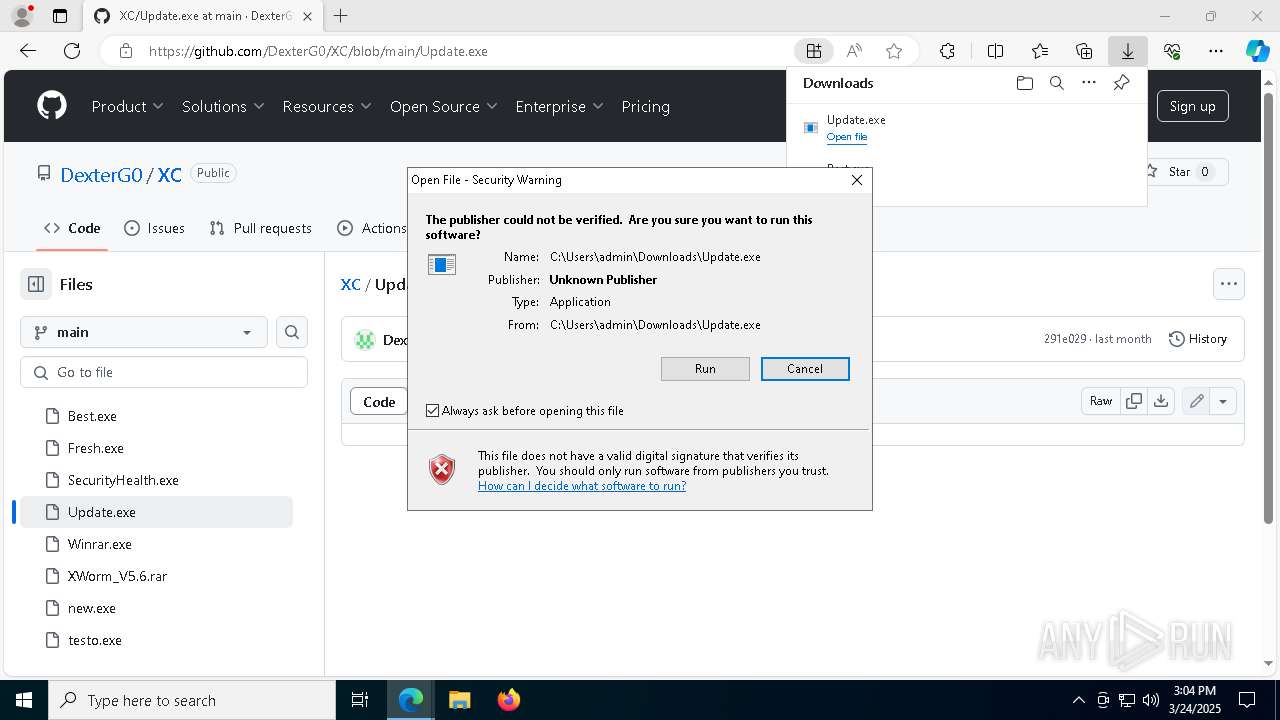Refresh the page with reload icon
Image resolution: width=1280 pixels, height=720 pixels.
point(72,51)
